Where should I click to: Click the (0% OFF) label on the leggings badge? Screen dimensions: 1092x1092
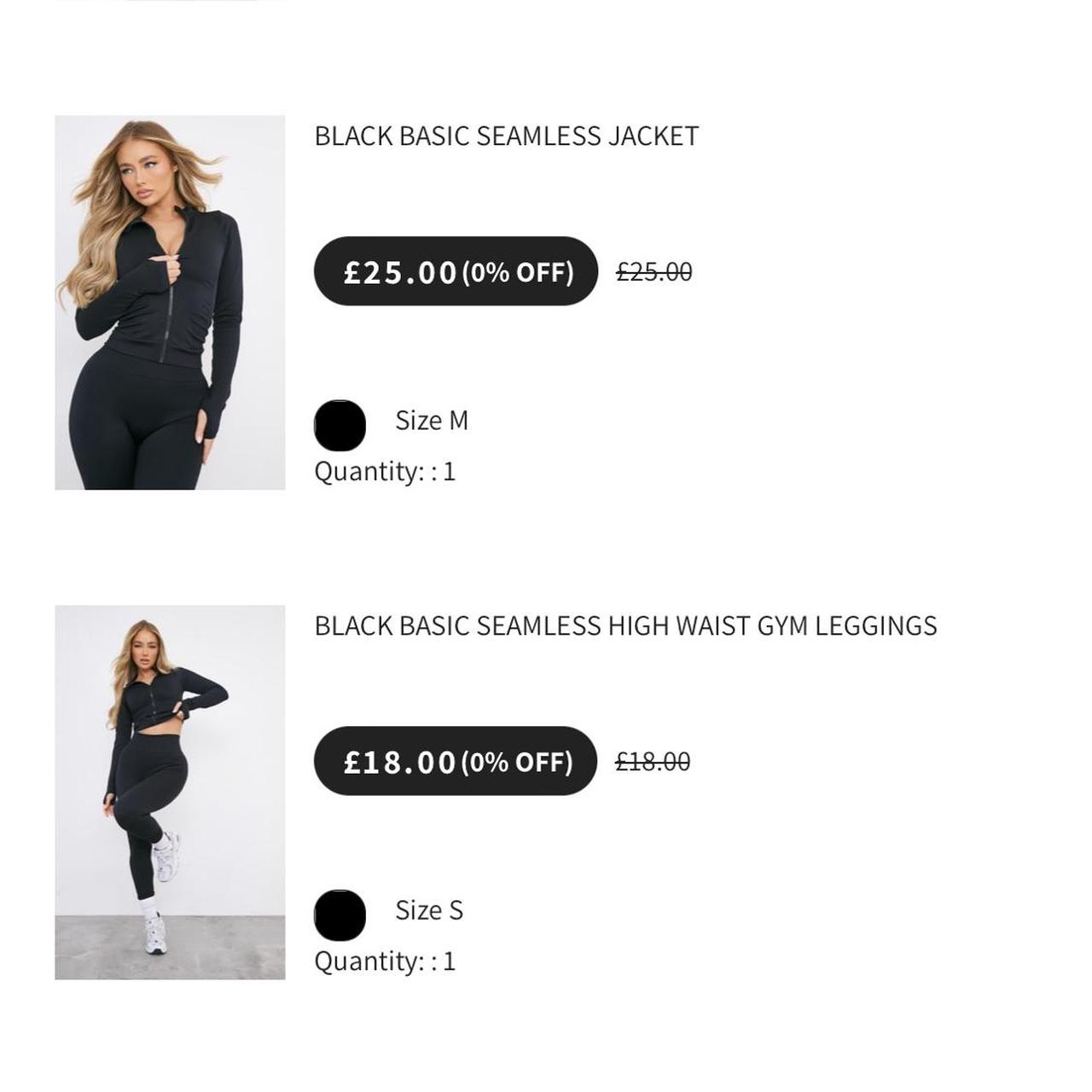(517, 762)
